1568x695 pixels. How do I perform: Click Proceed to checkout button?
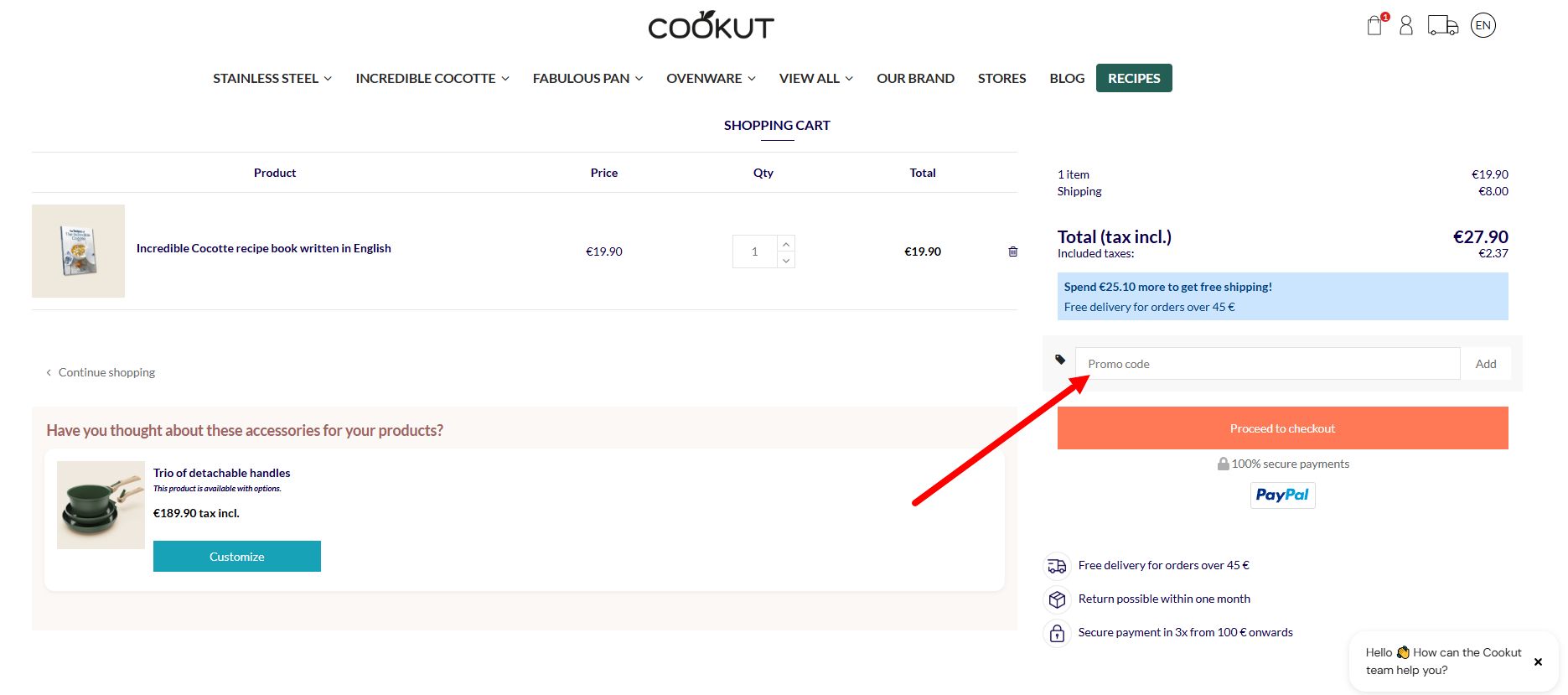click(1282, 428)
